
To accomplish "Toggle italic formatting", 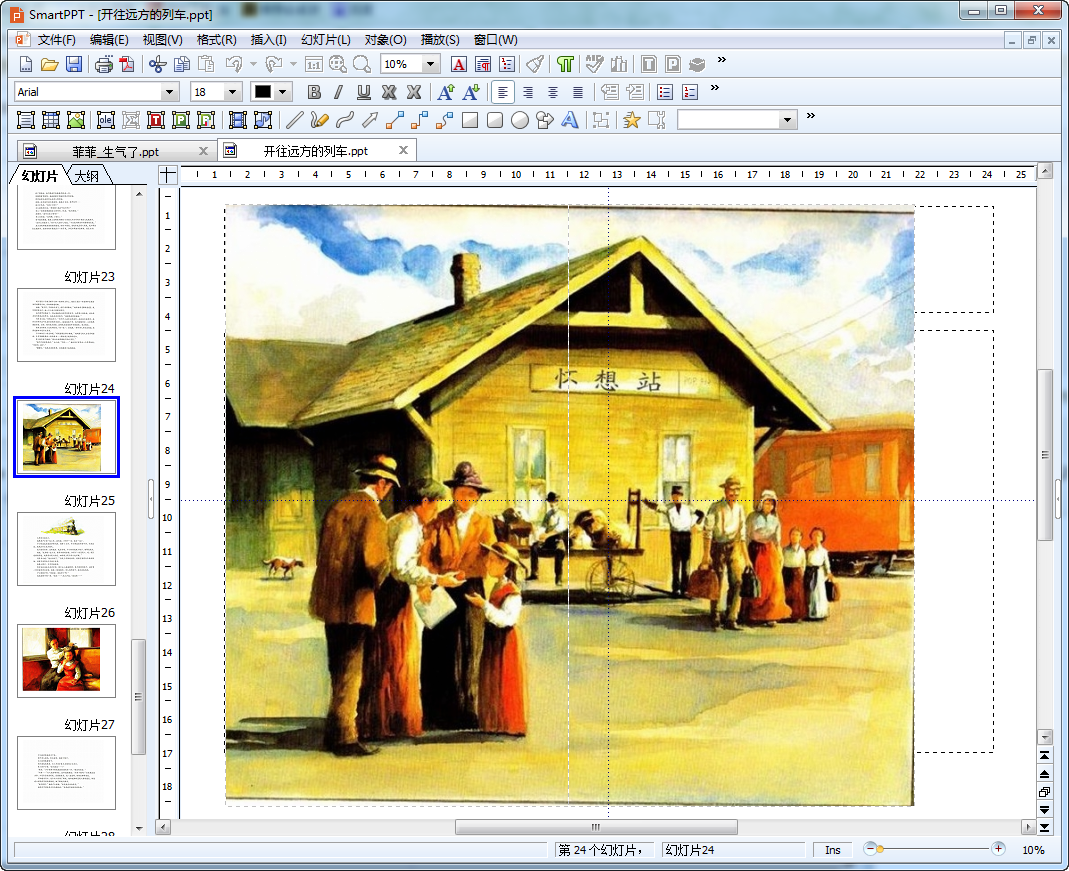I will tap(339, 92).
